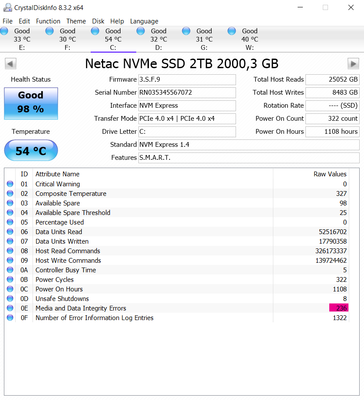Open the File menu
The height and width of the screenshot is (400, 364).
pos(7,21)
